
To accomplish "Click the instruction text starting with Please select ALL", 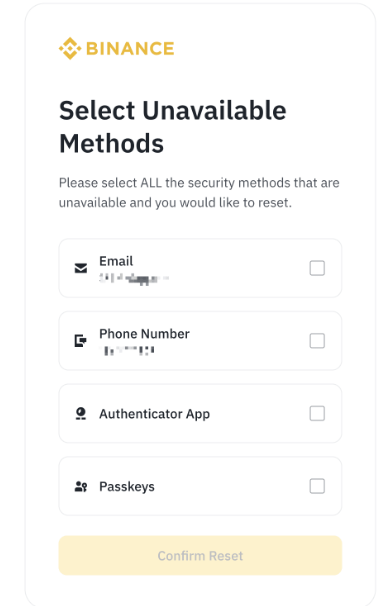I will [199, 192].
